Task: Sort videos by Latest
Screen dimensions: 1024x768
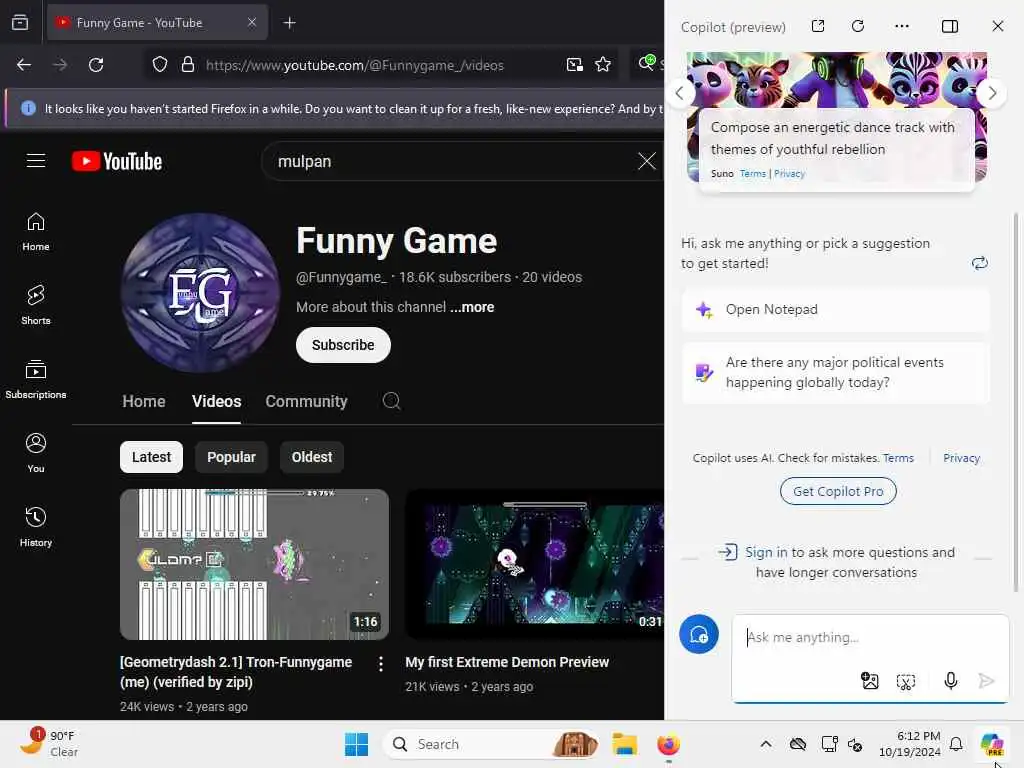Action: coord(152,457)
